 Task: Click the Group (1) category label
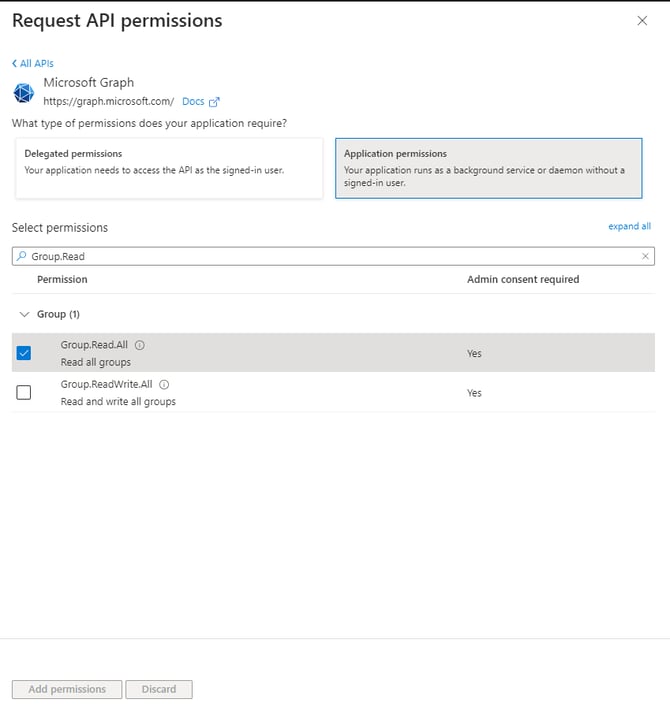click(58, 314)
